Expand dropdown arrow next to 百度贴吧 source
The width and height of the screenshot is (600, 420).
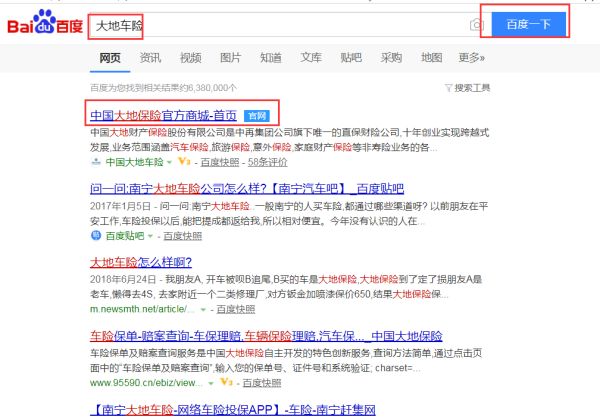150,236
